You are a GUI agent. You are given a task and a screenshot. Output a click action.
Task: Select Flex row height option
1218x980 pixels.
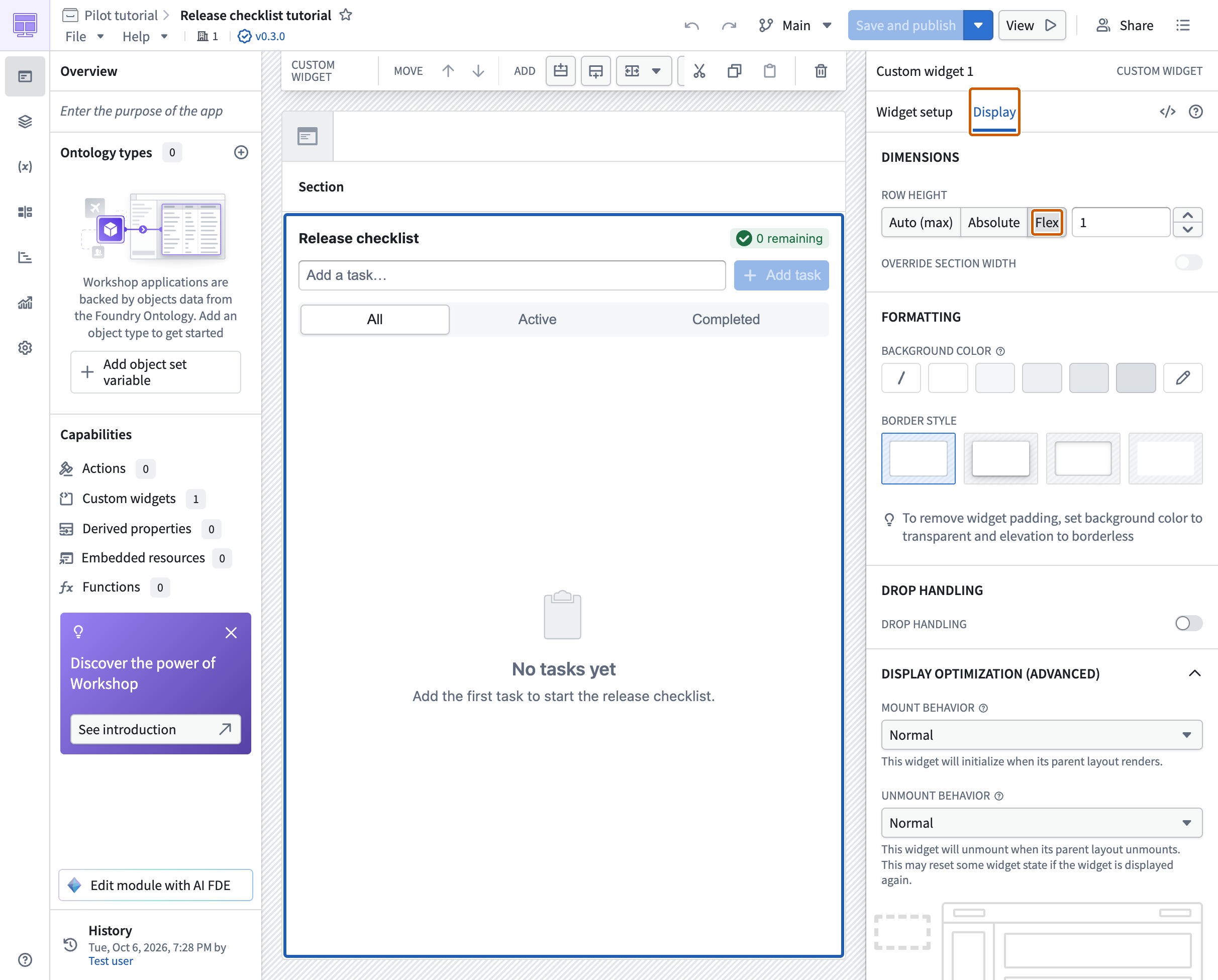pos(1047,222)
